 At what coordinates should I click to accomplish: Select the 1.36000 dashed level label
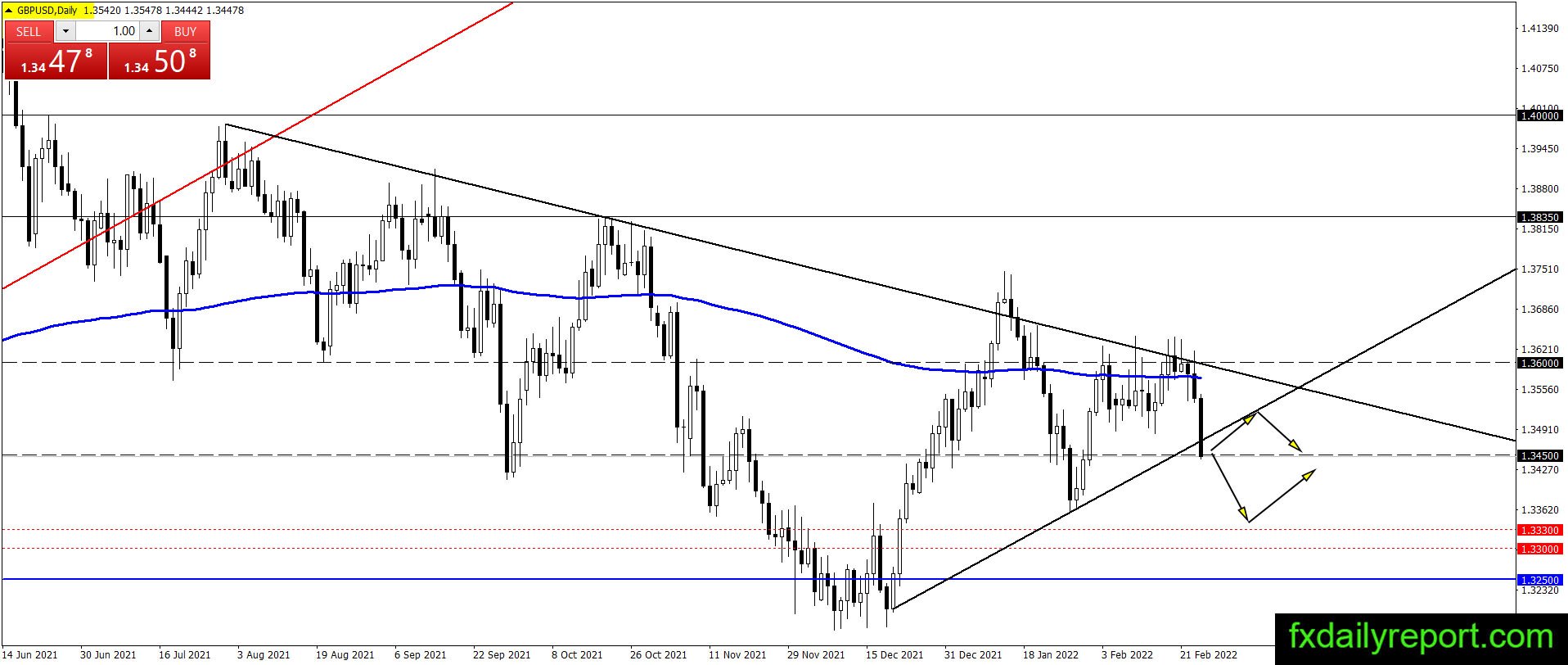click(1539, 363)
